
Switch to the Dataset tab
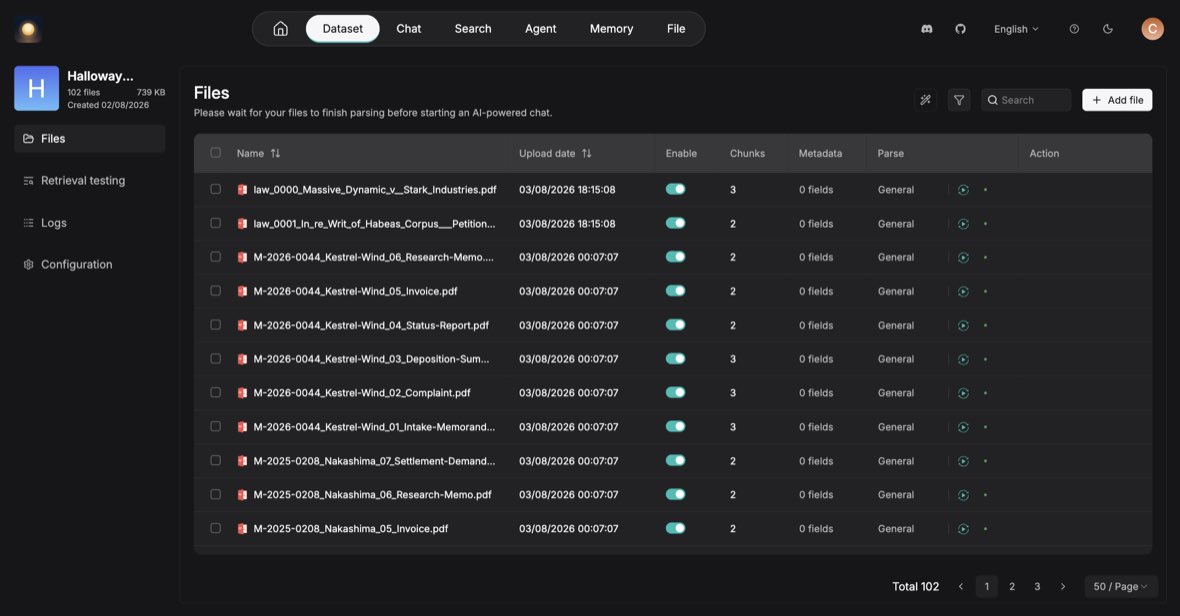[x=342, y=29]
